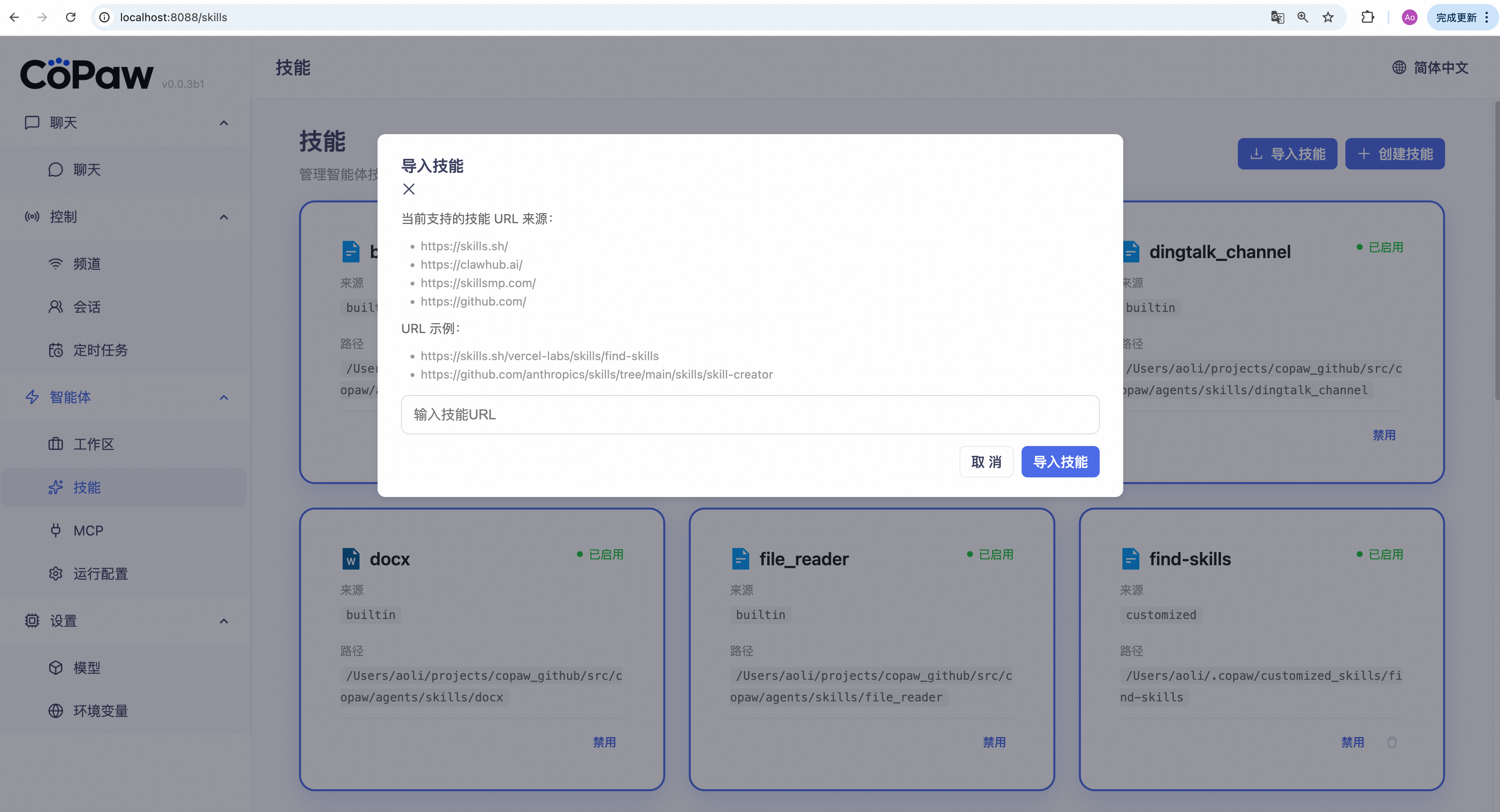Open the browser extensions puzzle icon
The image size is (1500, 812).
coord(1368,18)
